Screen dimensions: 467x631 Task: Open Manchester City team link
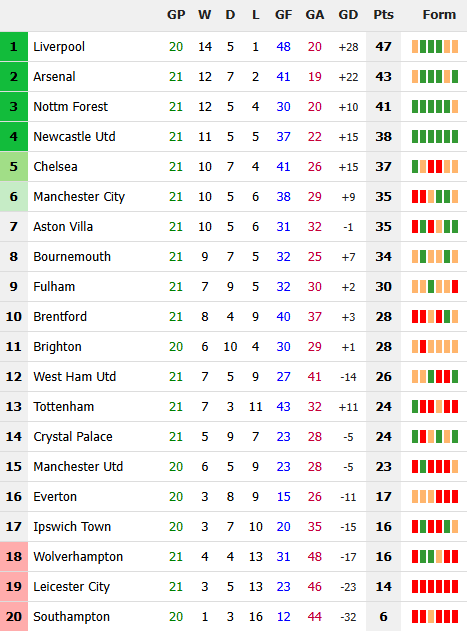79,197
